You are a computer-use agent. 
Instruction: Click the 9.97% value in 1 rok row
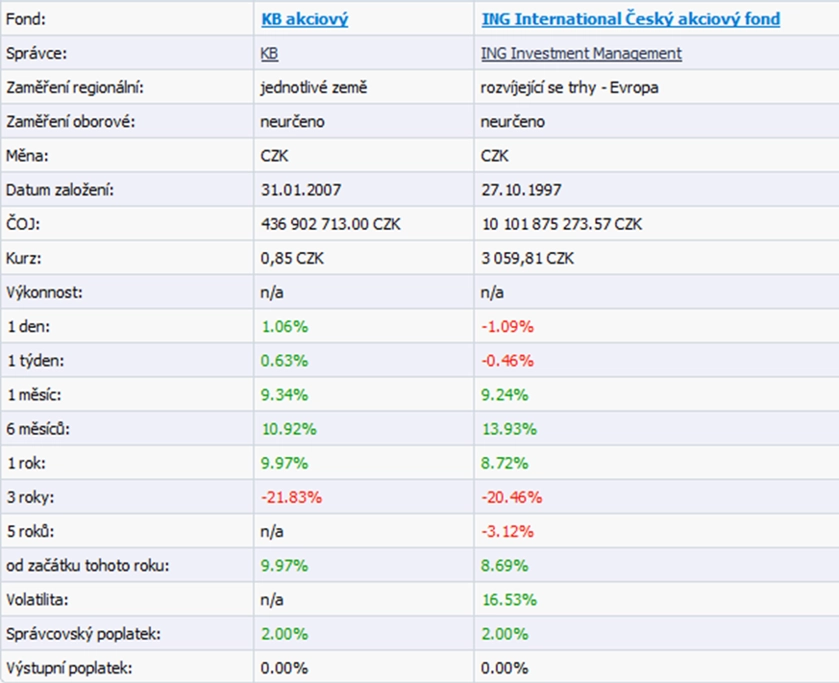click(284, 463)
